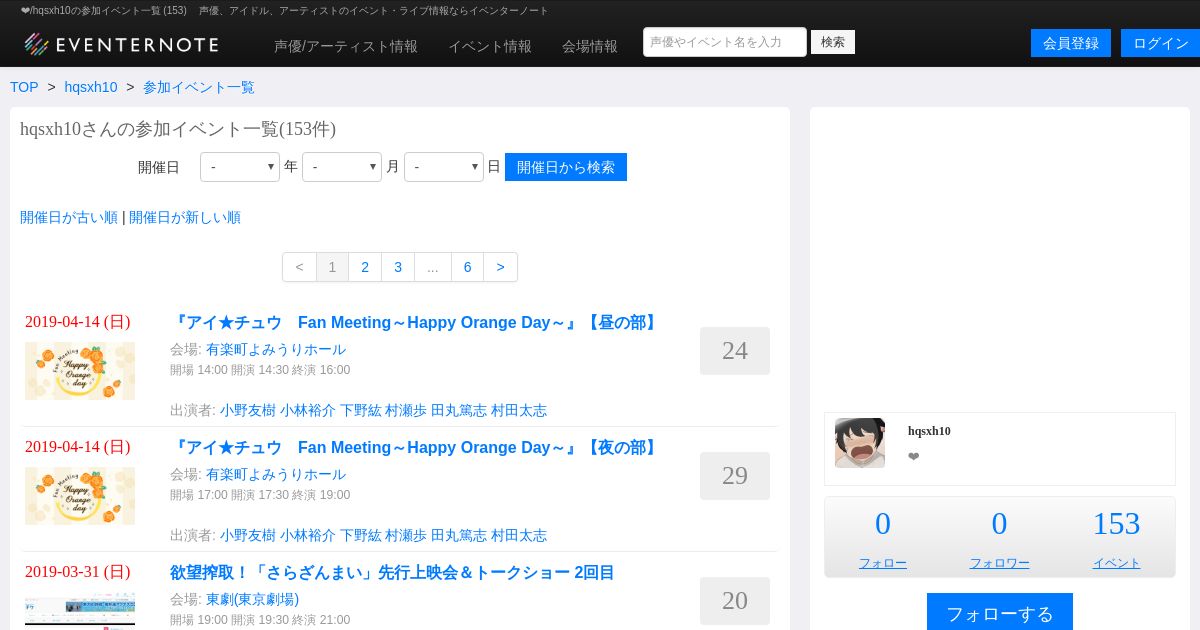The image size is (1200, 630).
Task: Open hqsxh10 profile avatar image
Action: tap(860, 443)
